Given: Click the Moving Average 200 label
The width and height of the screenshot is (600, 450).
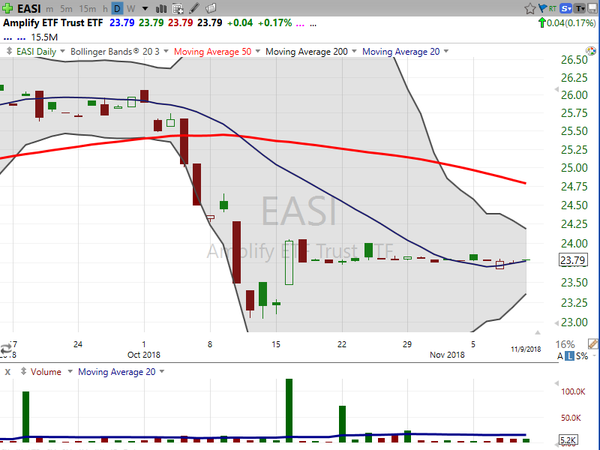Looking at the screenshot, I should pyautogui.click(x=307, y=51).
